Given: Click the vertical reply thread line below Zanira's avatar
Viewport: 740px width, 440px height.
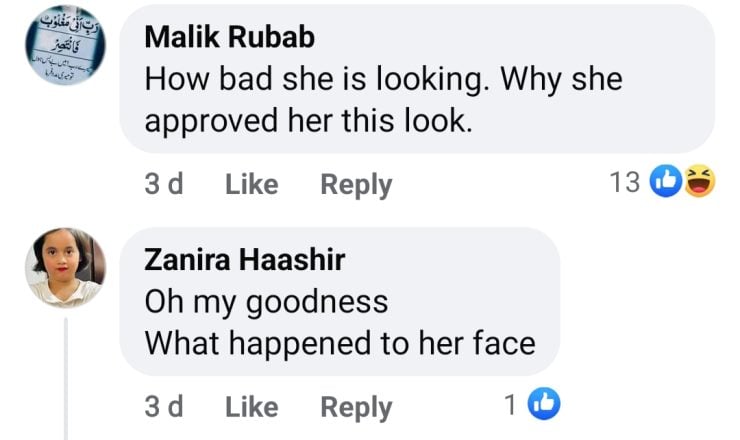Looking at the screenshot, I should [66, 380].
